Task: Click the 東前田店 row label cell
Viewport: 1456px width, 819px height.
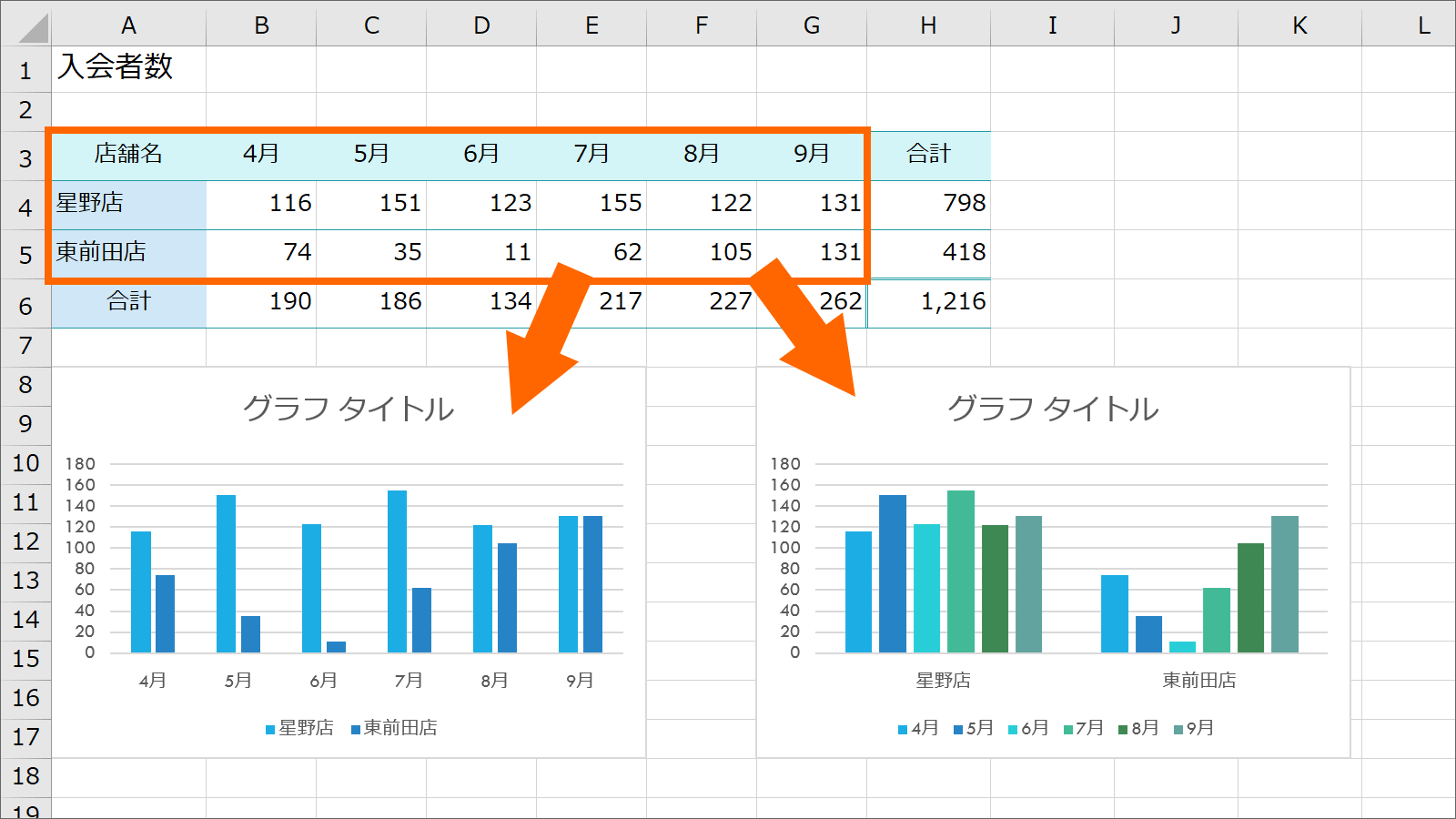Action: pyautogui.click(x=128, y=253)
